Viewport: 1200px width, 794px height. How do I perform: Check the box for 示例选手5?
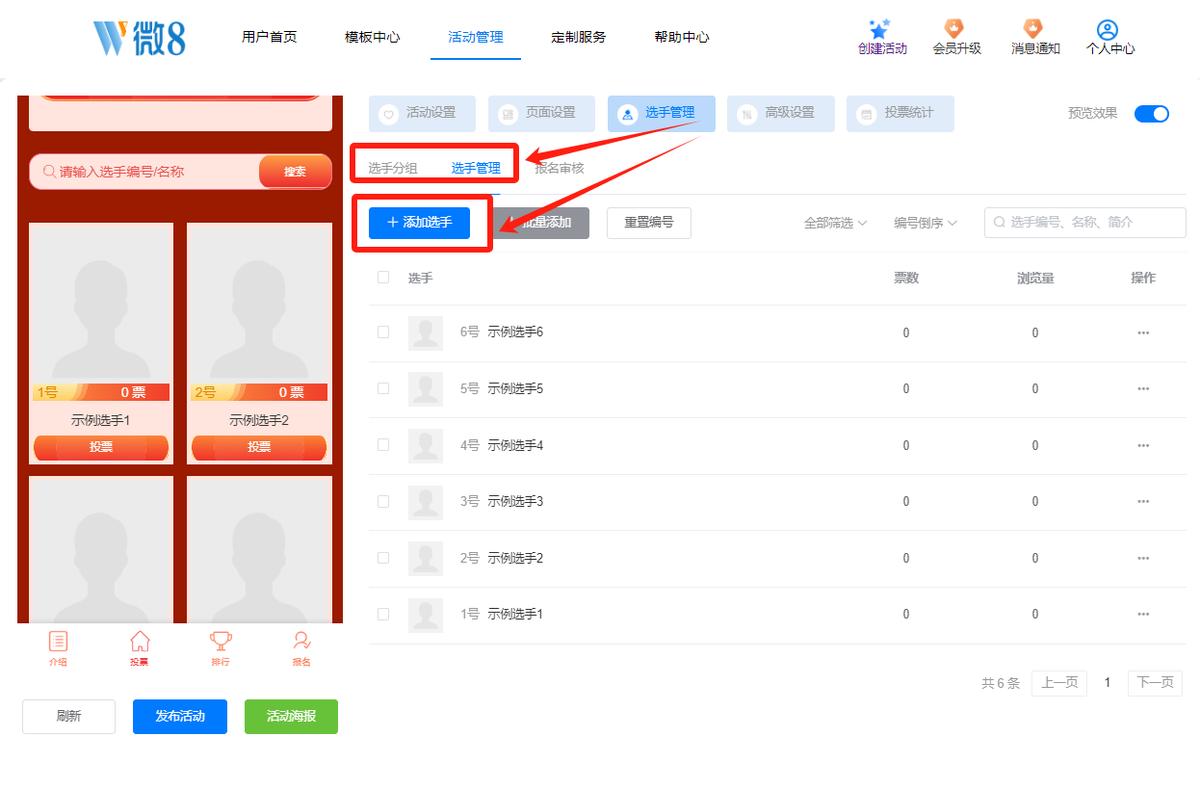coord(383,388)
